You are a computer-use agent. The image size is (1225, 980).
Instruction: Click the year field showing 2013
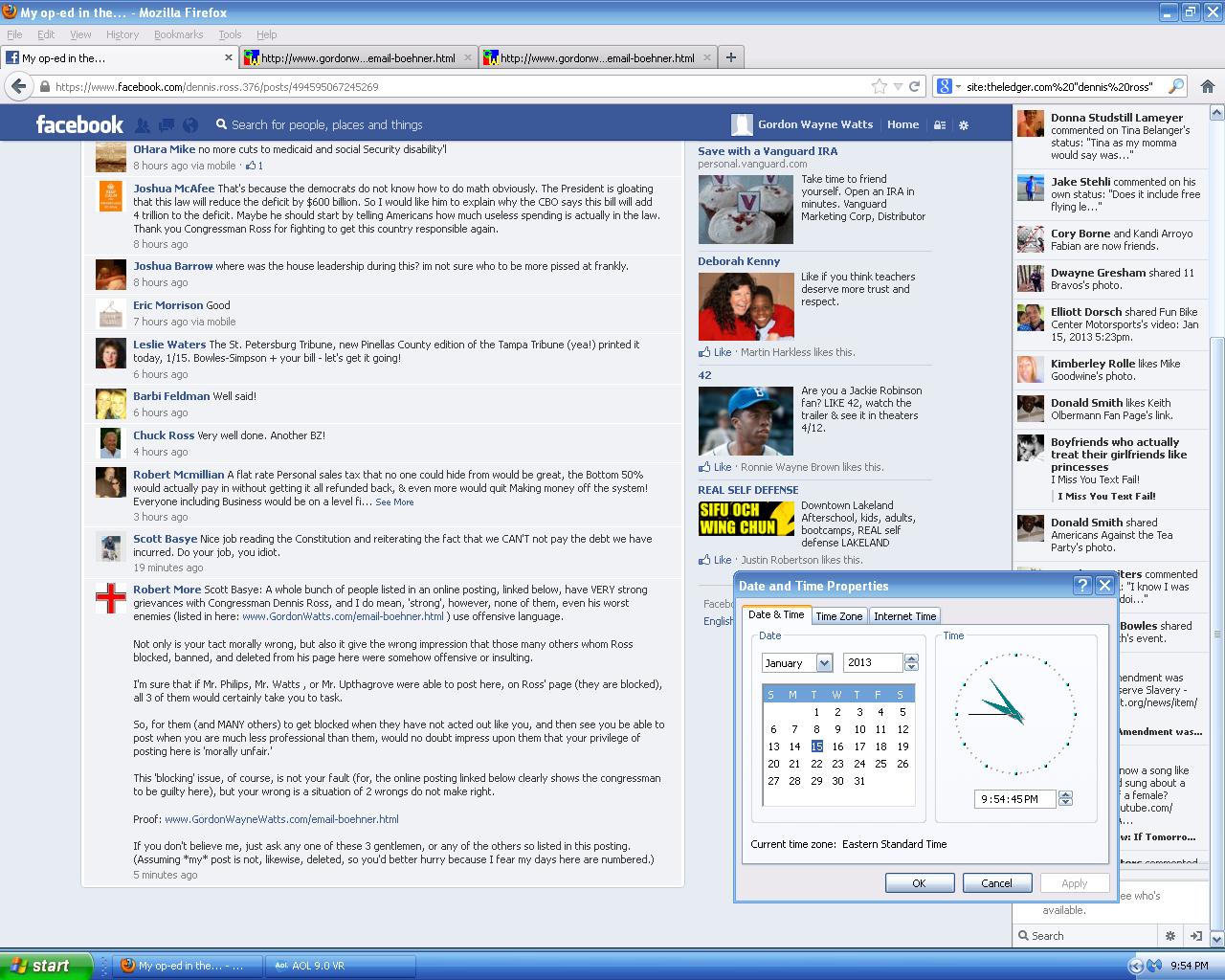873,662
